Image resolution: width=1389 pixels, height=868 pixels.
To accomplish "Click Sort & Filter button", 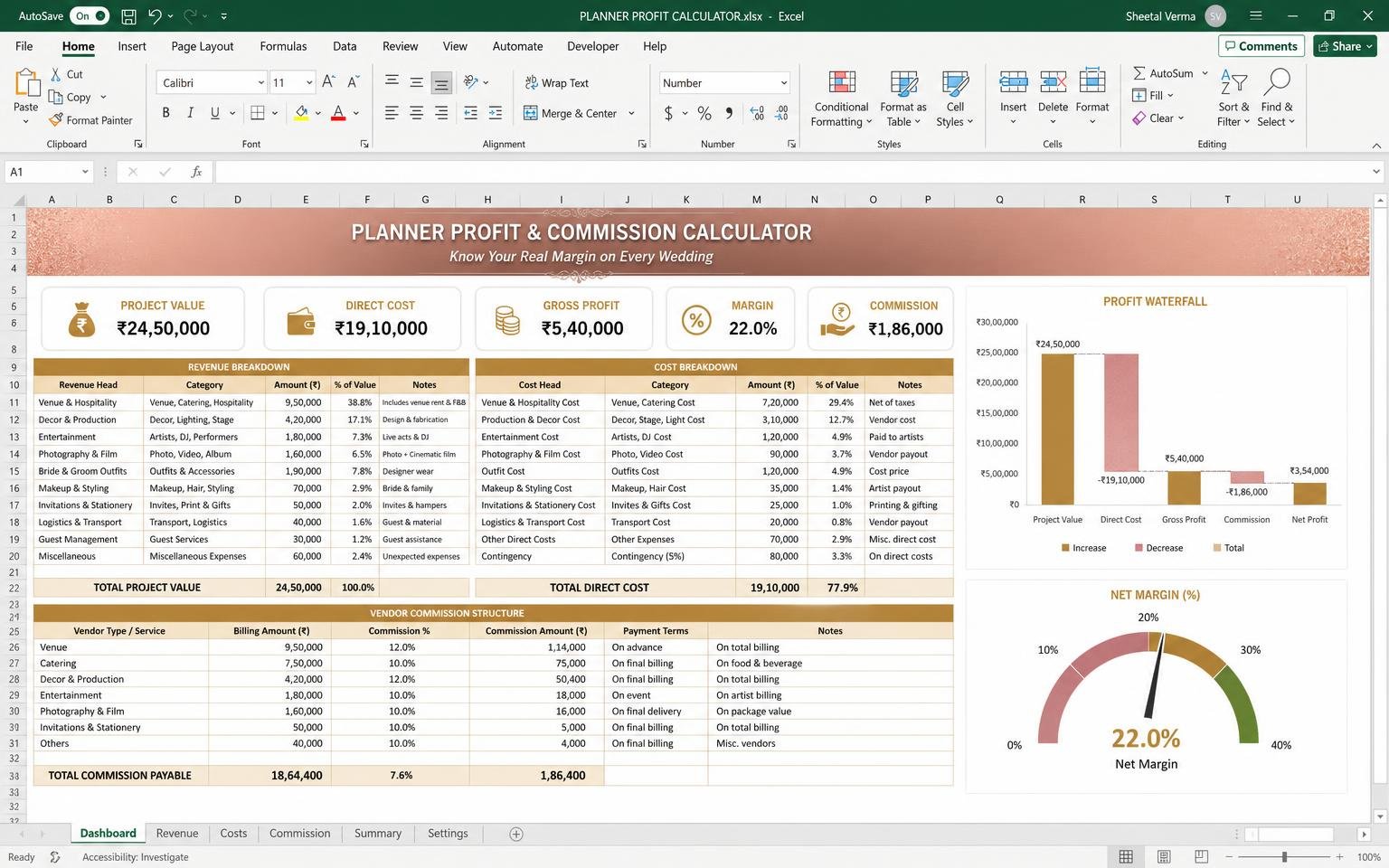I will pyautogui.click(x=1233, y=98).
